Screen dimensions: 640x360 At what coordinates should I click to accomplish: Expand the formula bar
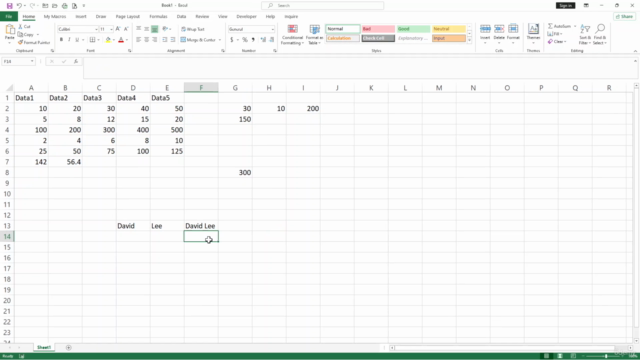click(x=635, y=61)
